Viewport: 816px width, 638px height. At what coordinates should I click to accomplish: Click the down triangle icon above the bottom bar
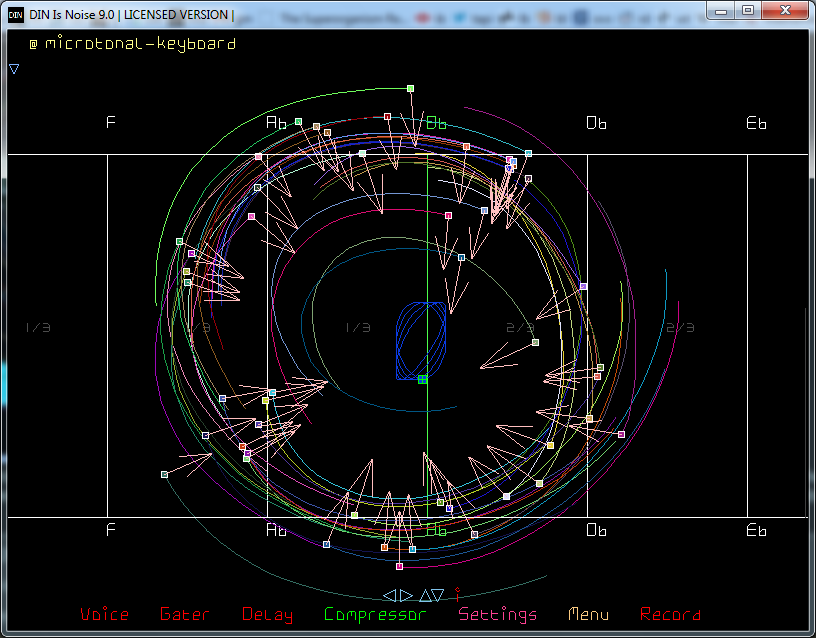click(438, 595)
